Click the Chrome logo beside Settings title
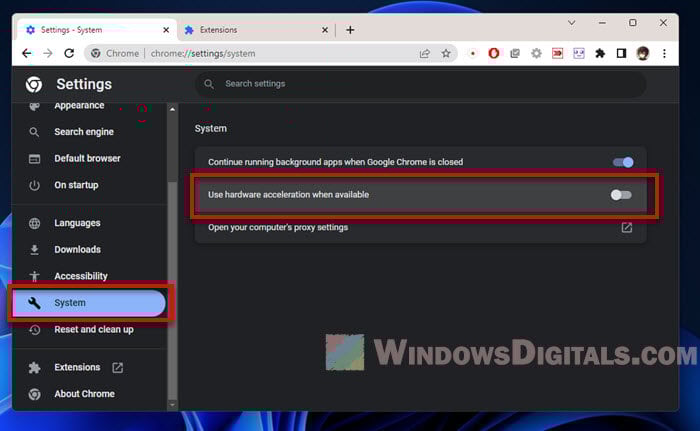 [34, 84]
